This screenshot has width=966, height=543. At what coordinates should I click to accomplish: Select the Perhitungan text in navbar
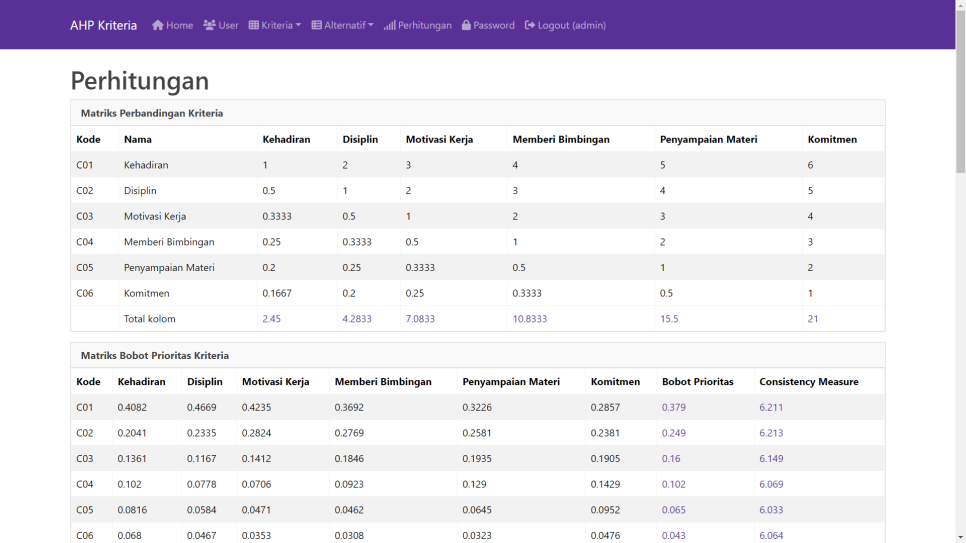click(425, 25)
